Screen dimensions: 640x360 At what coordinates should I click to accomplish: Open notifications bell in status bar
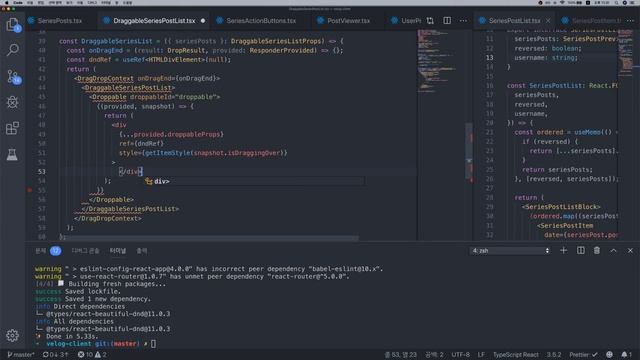tap(627, 355)
